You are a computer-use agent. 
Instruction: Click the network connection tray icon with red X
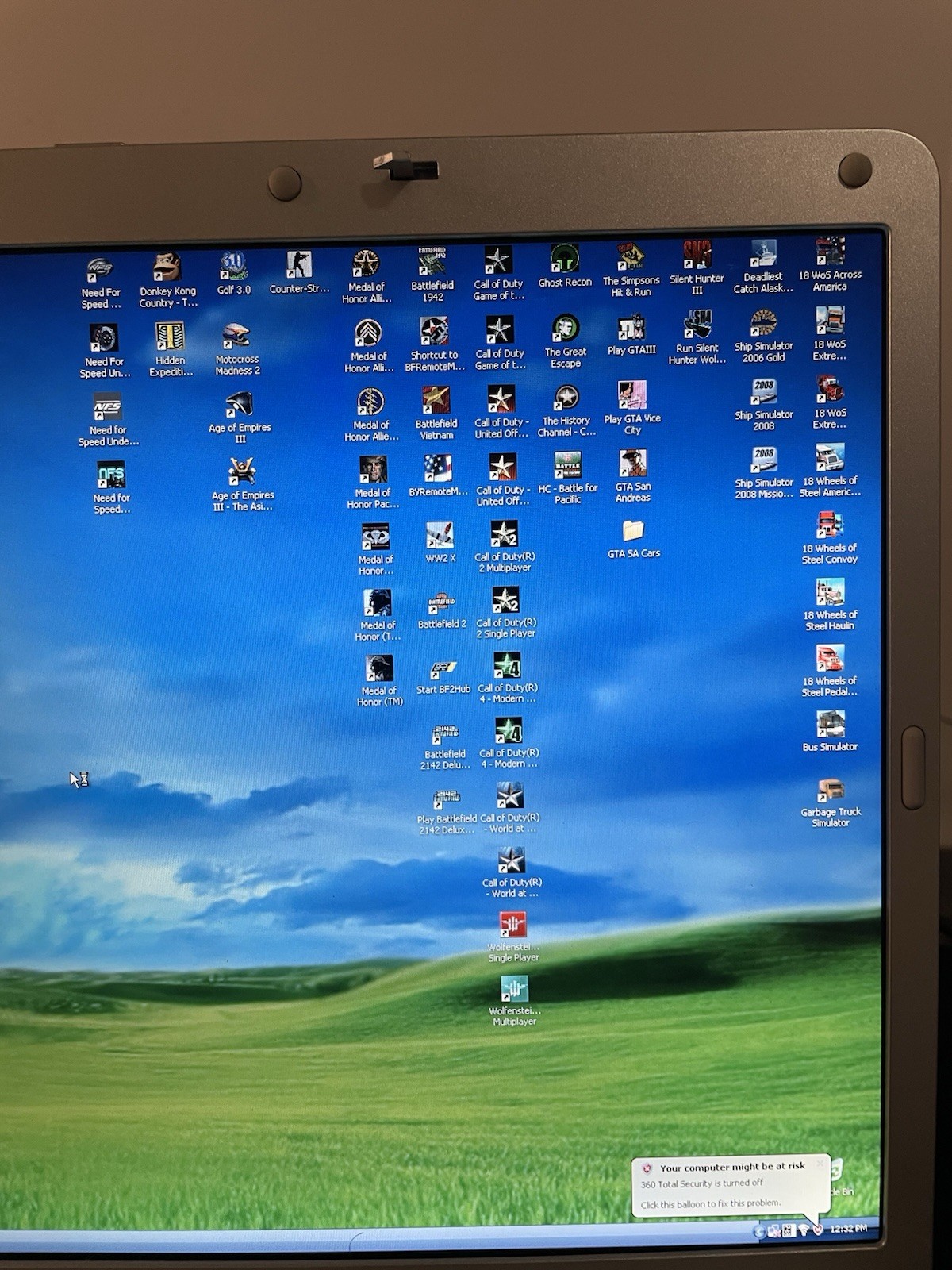[x=773, y=1231]
